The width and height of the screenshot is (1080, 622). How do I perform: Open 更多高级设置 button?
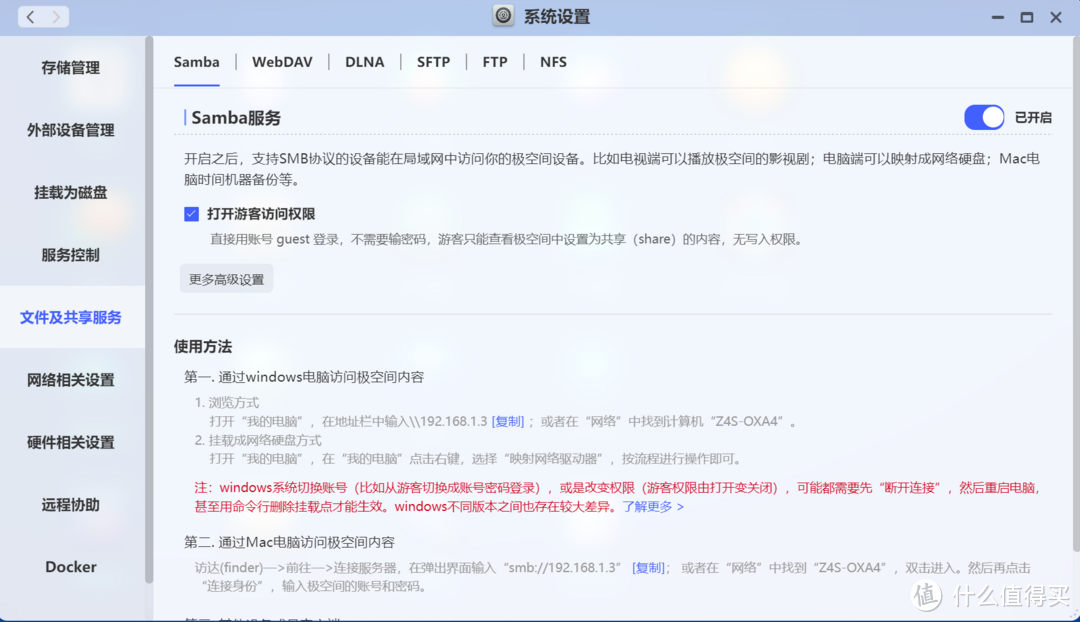227,279
